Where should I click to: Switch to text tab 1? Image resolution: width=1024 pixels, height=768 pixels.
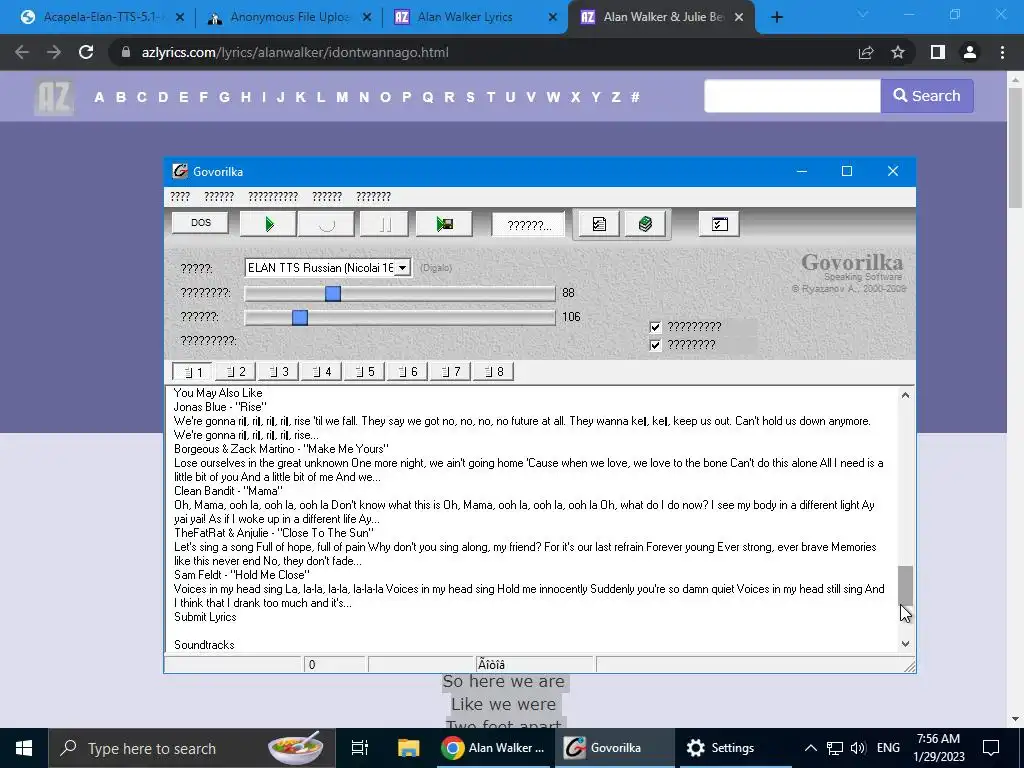coord(192,372)
